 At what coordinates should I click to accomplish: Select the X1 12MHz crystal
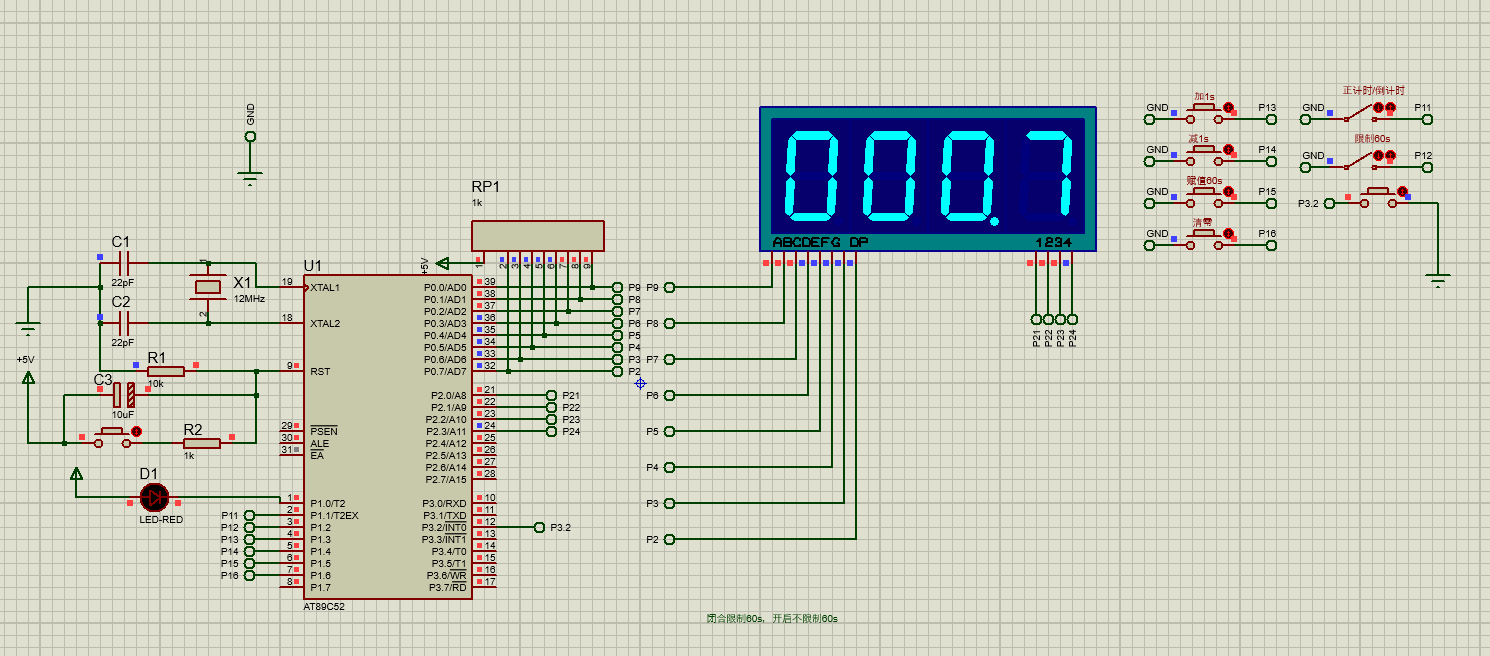point(207,288)
